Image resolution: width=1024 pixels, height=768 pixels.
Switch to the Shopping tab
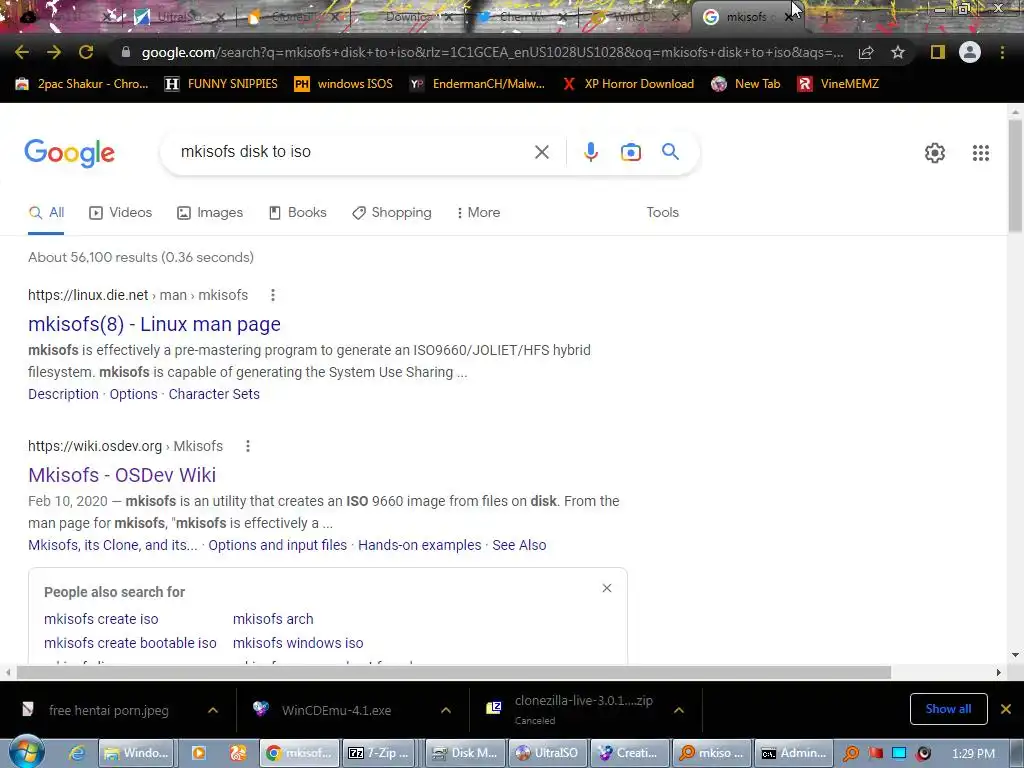392,212
